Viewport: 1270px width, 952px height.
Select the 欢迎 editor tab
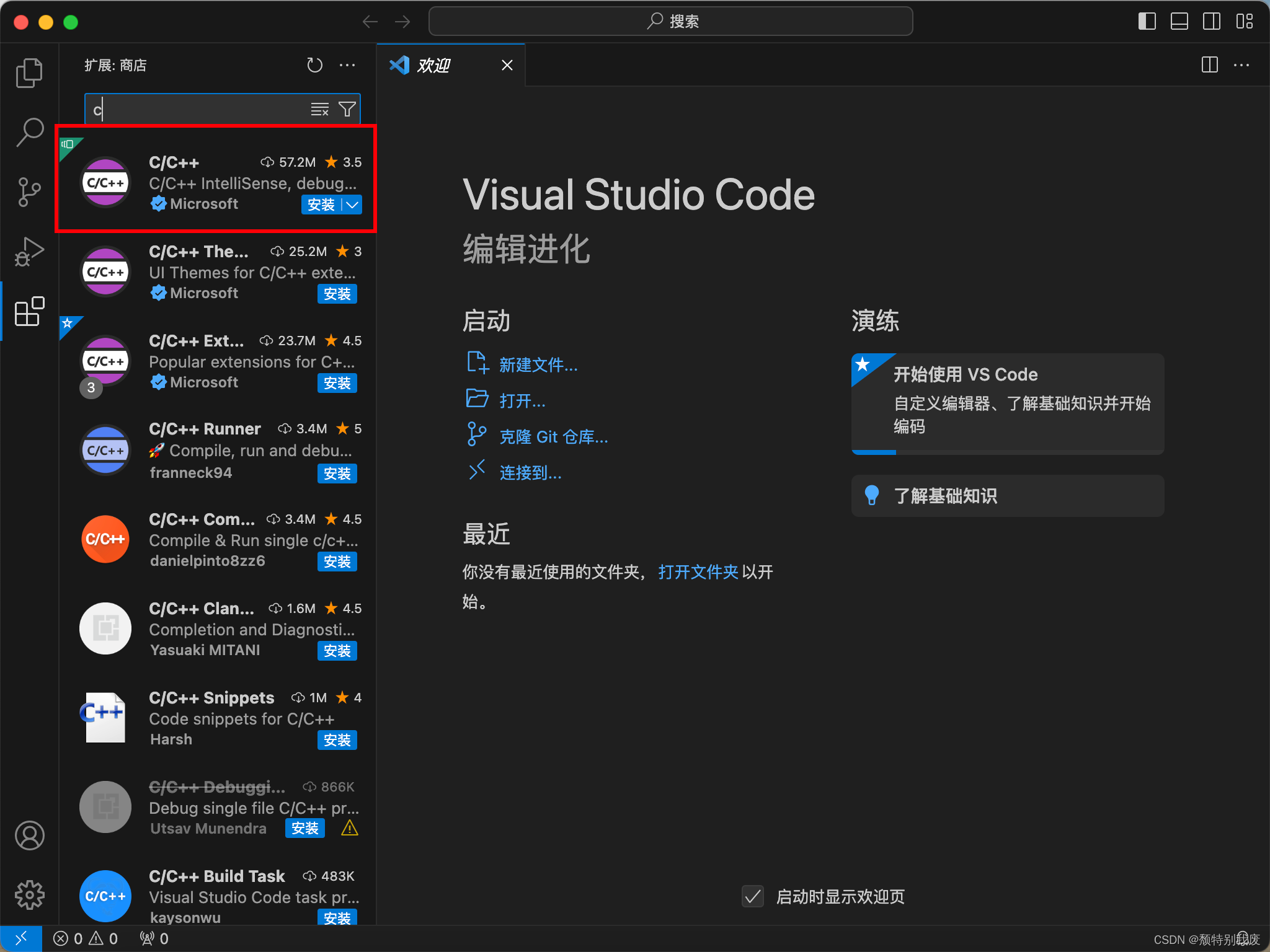451,65
